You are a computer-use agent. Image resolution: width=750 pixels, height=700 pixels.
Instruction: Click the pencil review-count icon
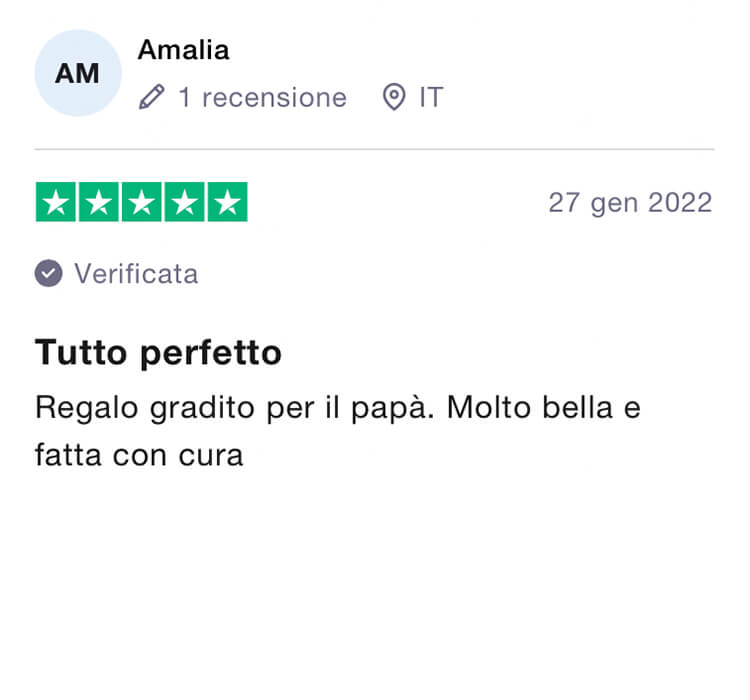(152, 97)
